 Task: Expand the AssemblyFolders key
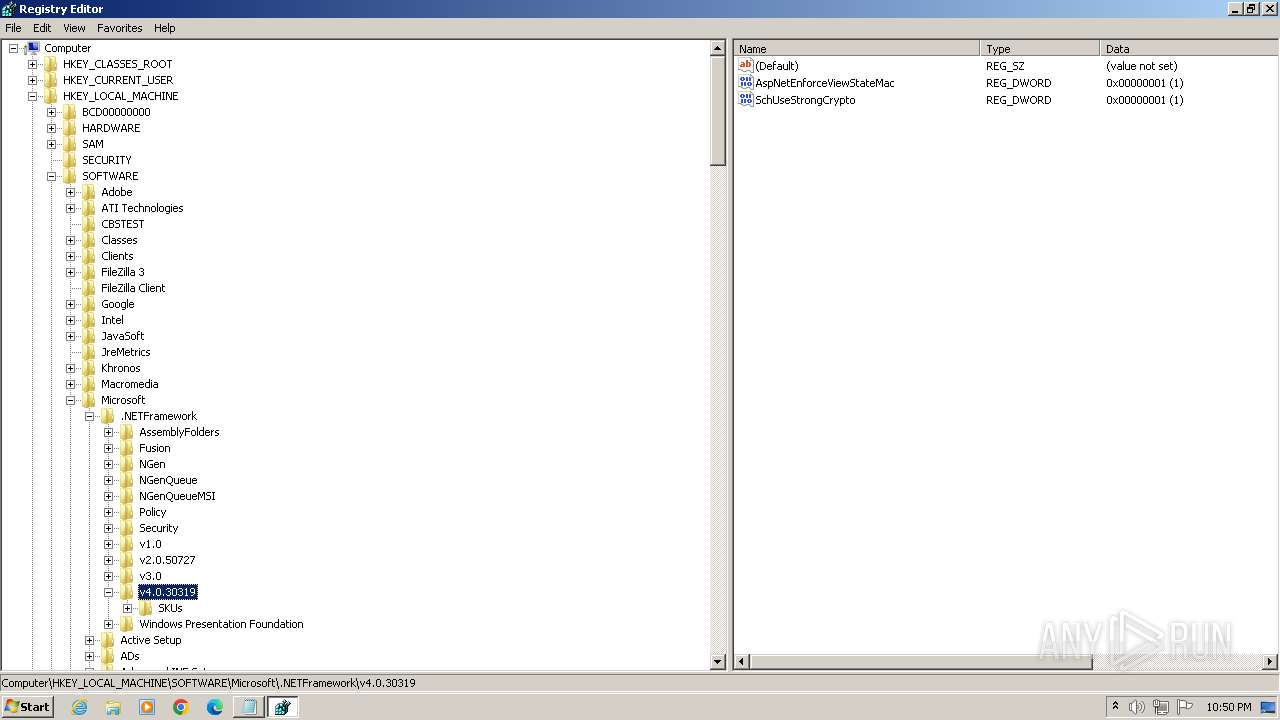tap(108, 432)
